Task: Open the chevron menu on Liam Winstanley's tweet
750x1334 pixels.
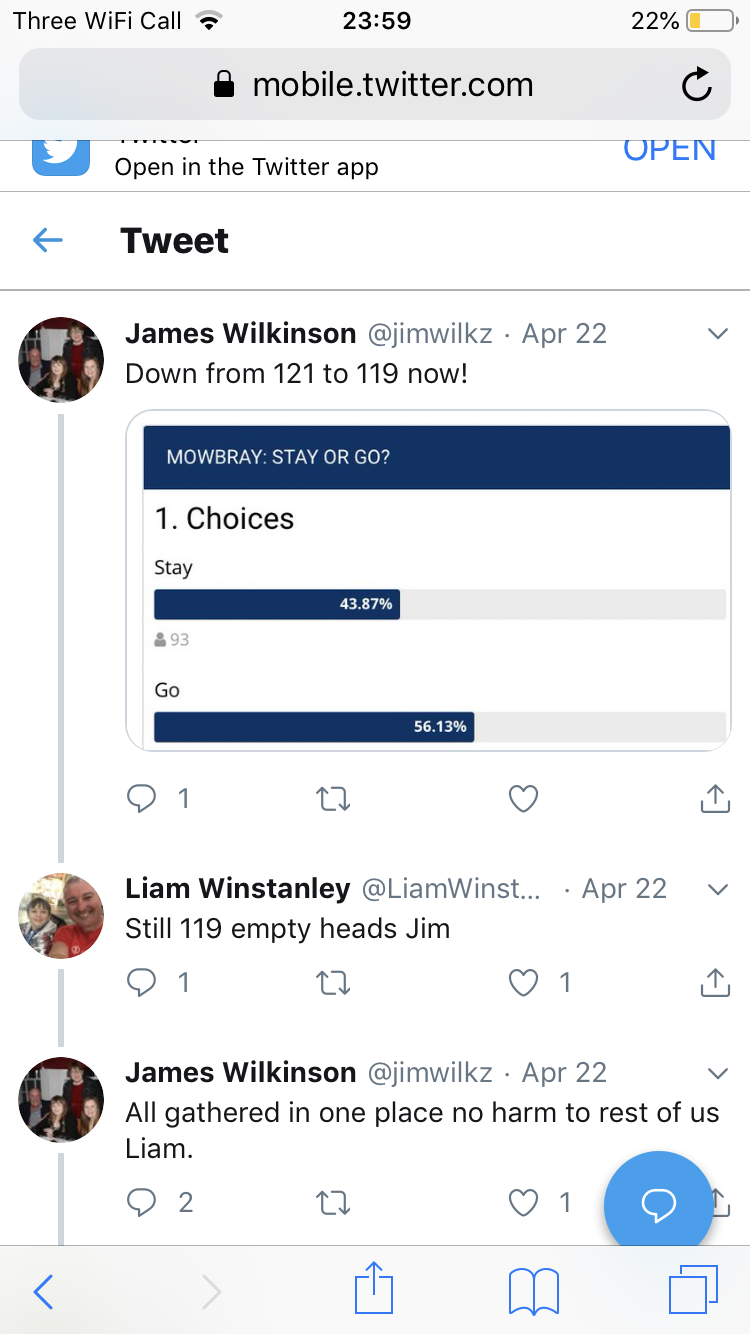Action: tap(717, 889)
